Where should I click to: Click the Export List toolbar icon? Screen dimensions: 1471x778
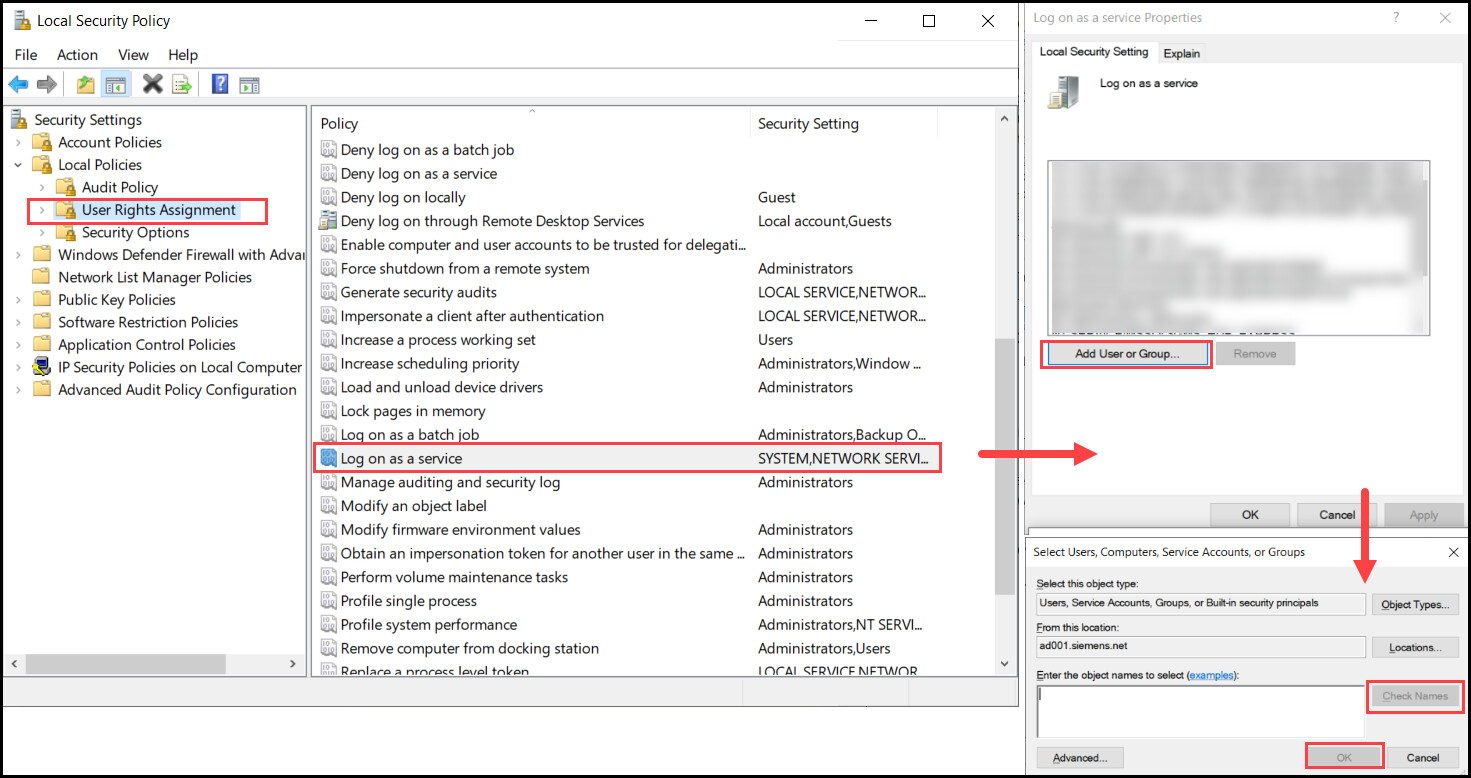pyautogui.click(x=182, y=85)
